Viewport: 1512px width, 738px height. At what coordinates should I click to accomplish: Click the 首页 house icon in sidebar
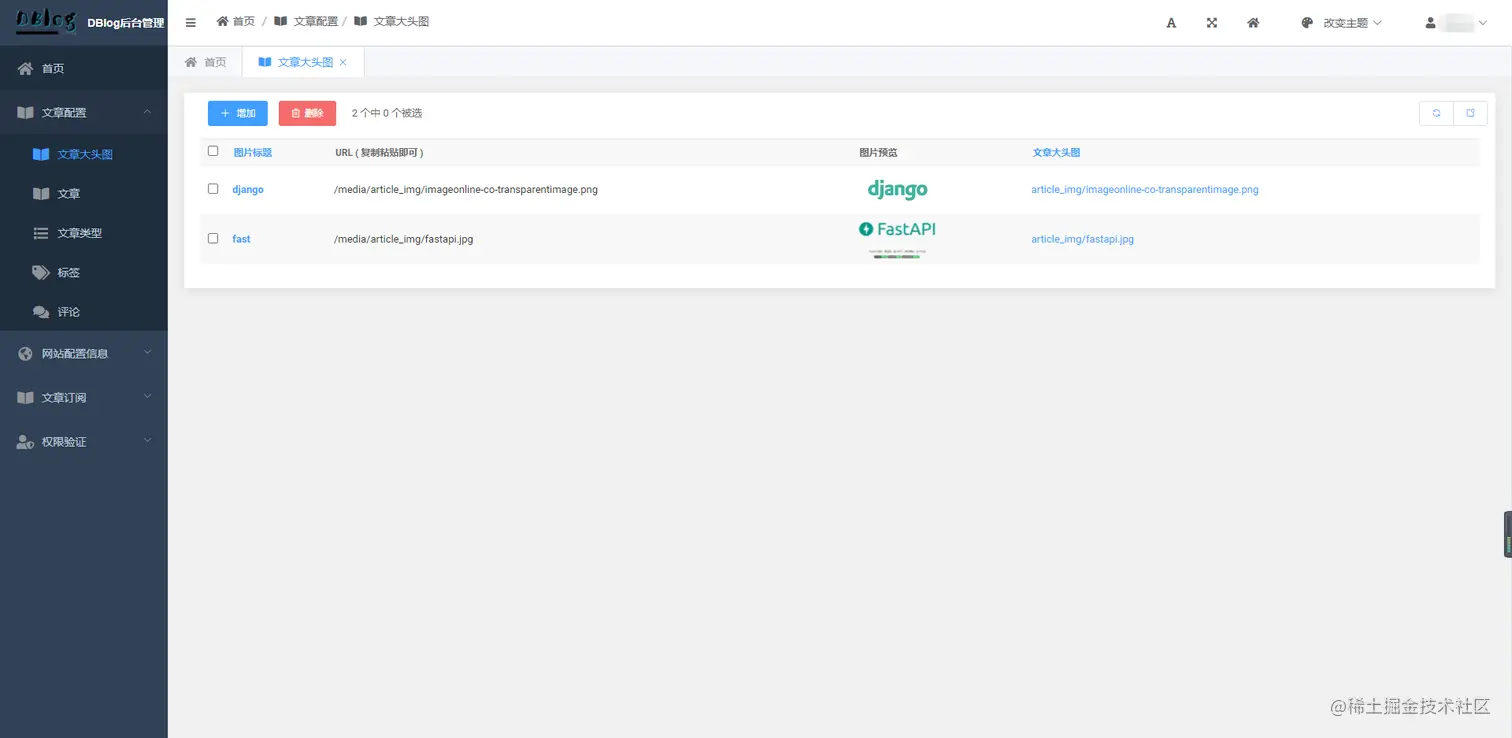tap(25, 68)
